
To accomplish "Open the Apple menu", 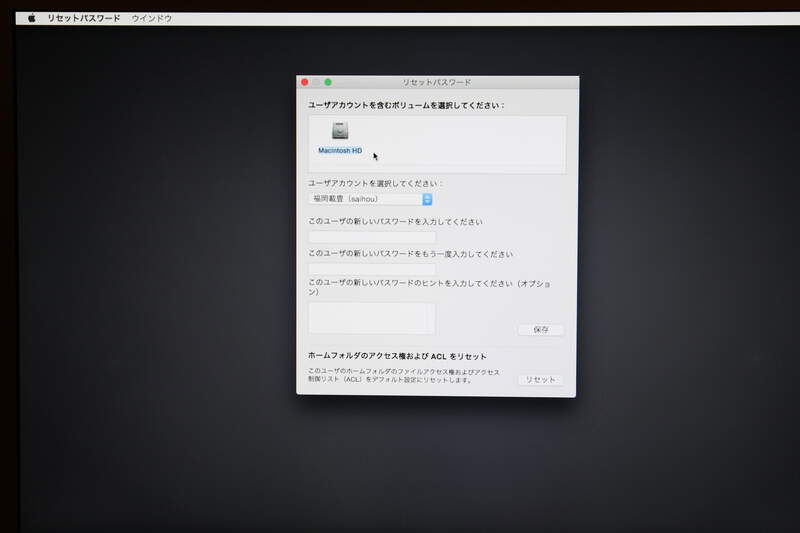I will [x=31, y=18].
